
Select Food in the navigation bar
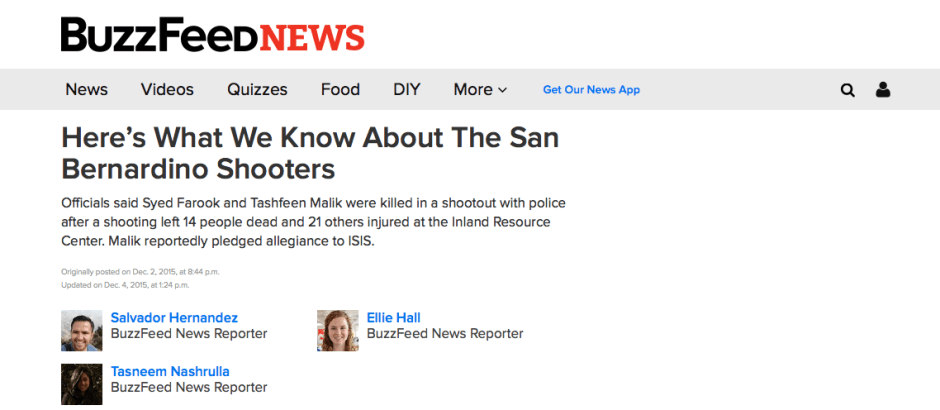(x=341, y=90)
